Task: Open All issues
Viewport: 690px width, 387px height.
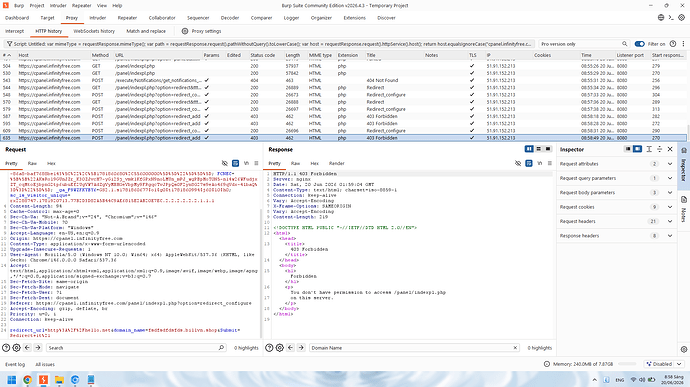Action: [45, 365]
